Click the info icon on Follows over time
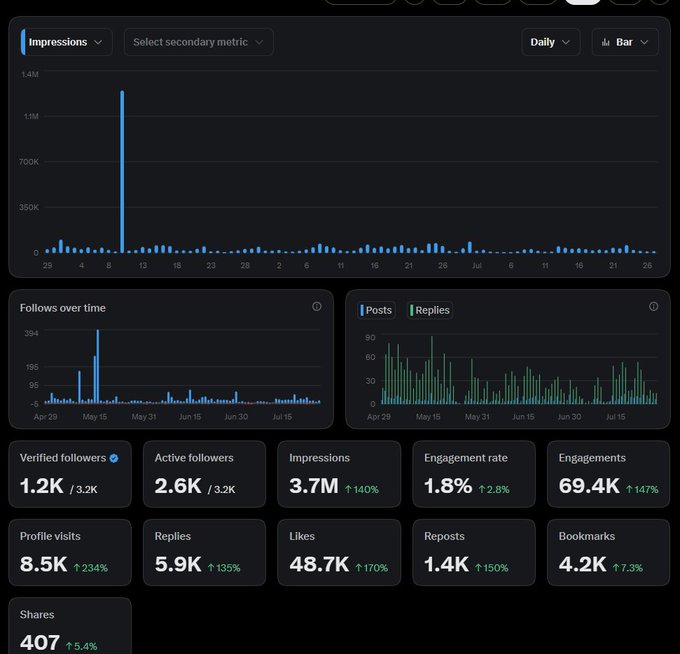680x654 pixels. (x=317, y=307)
